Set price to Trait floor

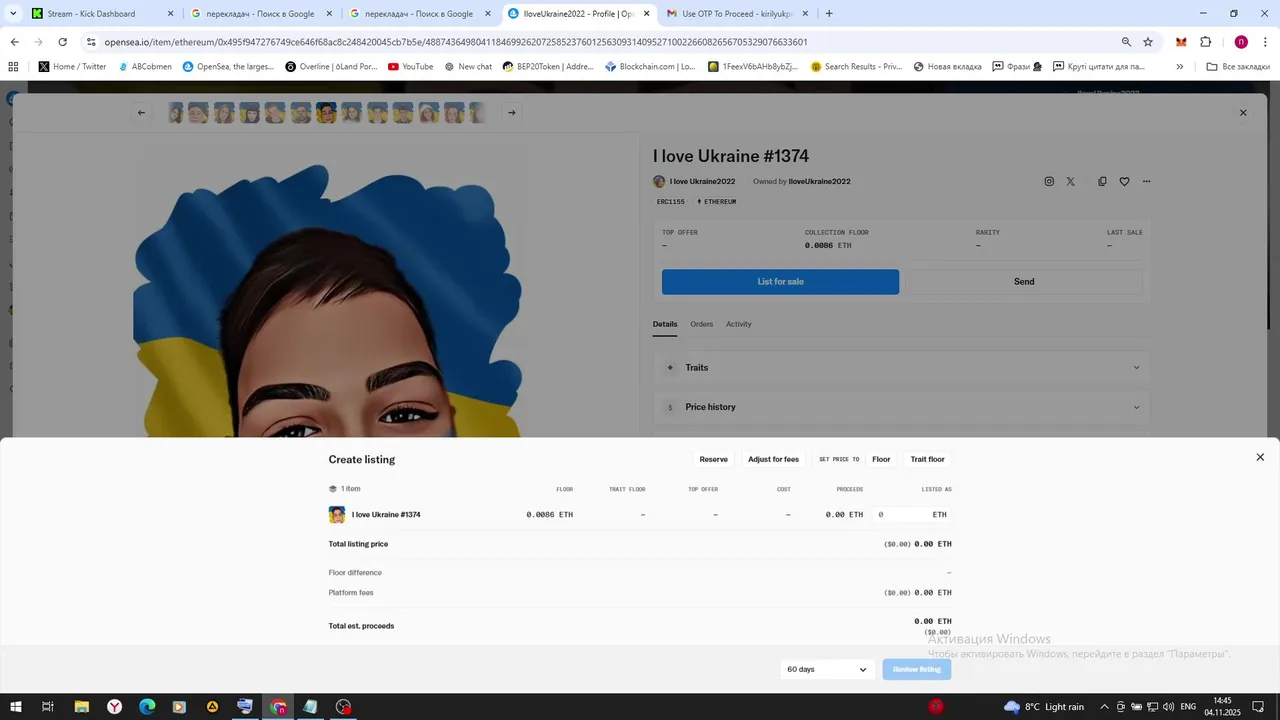(x=927, y=459)
